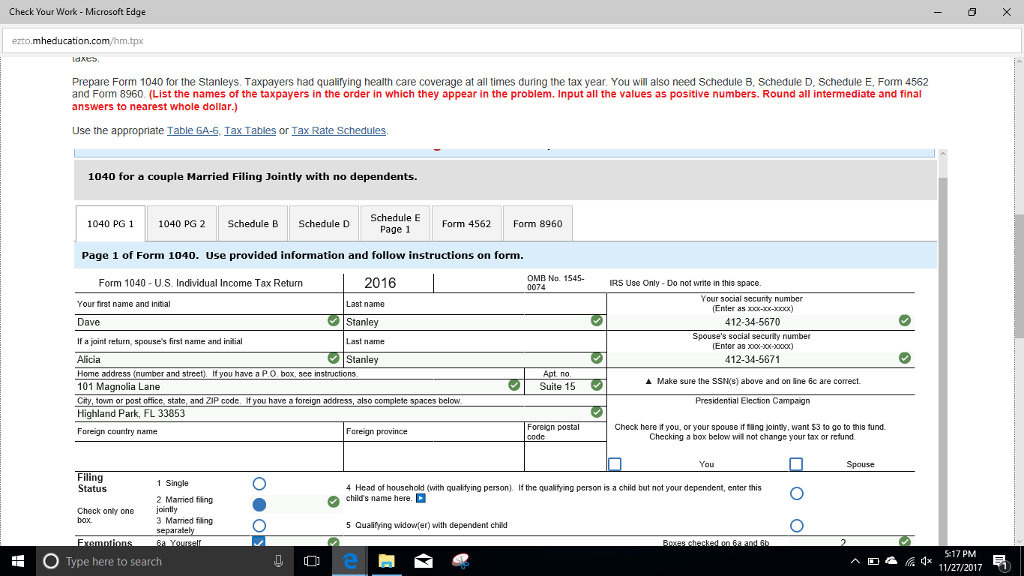Click the Cortana microphone icon
Viewport: 1024px width, 576px height.
[278, 561]
